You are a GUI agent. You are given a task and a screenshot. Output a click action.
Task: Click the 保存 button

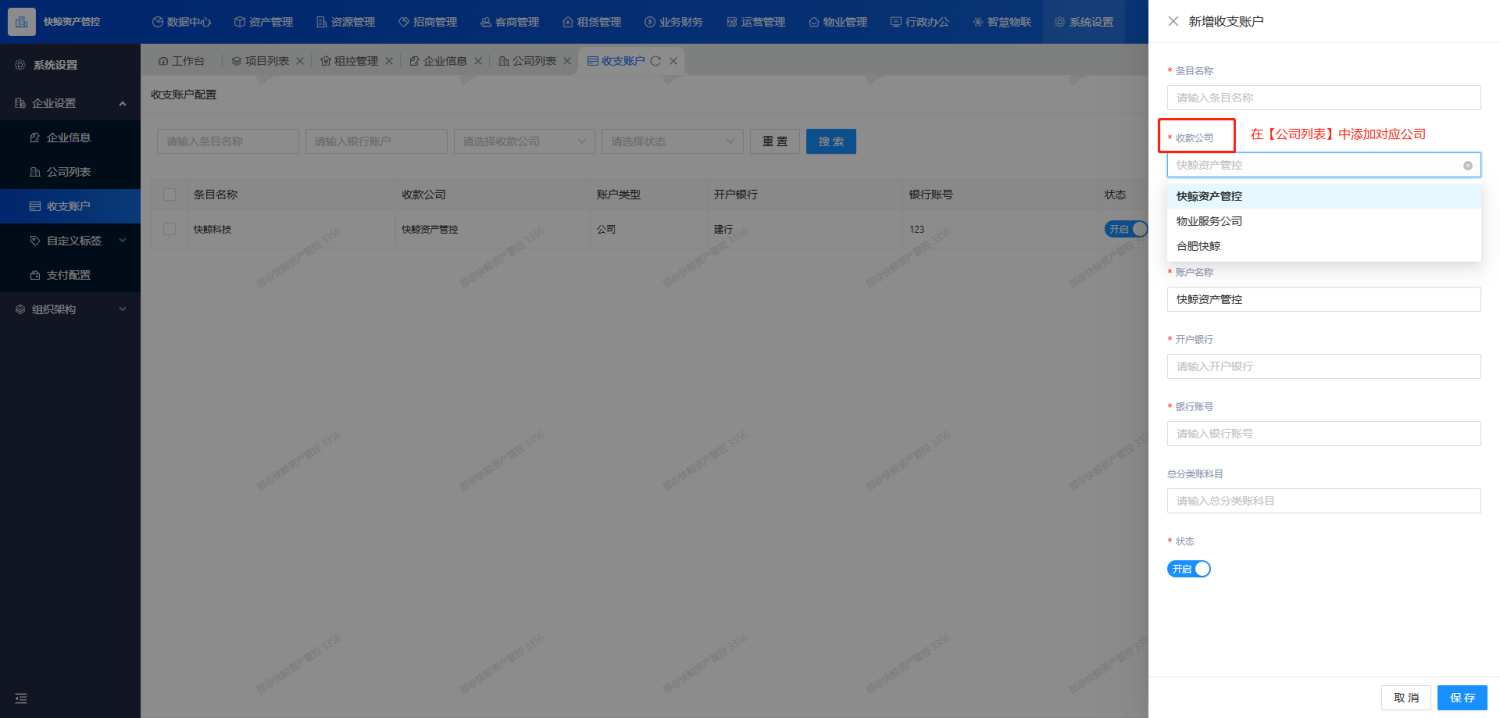pos(1462,697)
